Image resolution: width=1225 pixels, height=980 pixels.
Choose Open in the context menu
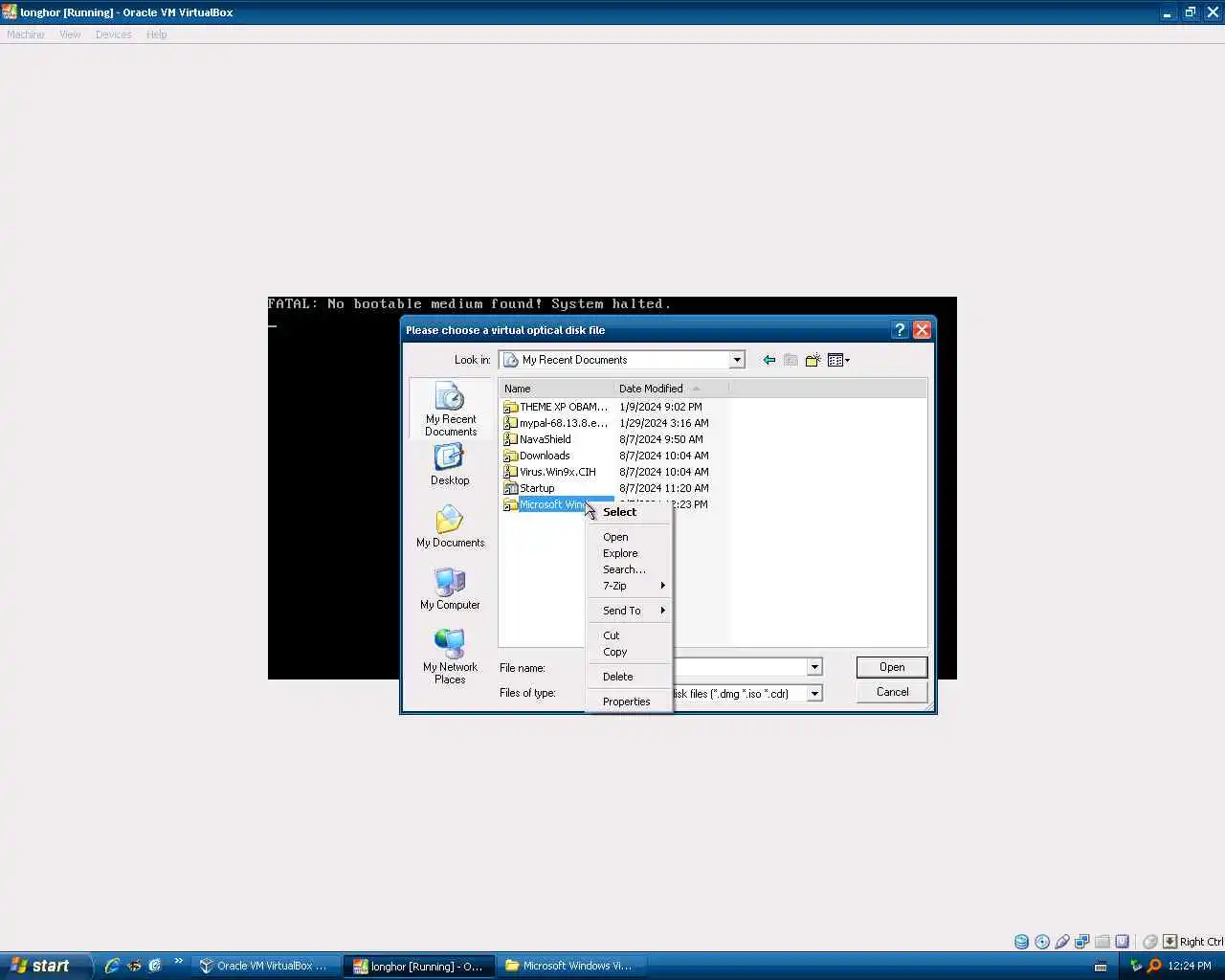pos(629,537)
